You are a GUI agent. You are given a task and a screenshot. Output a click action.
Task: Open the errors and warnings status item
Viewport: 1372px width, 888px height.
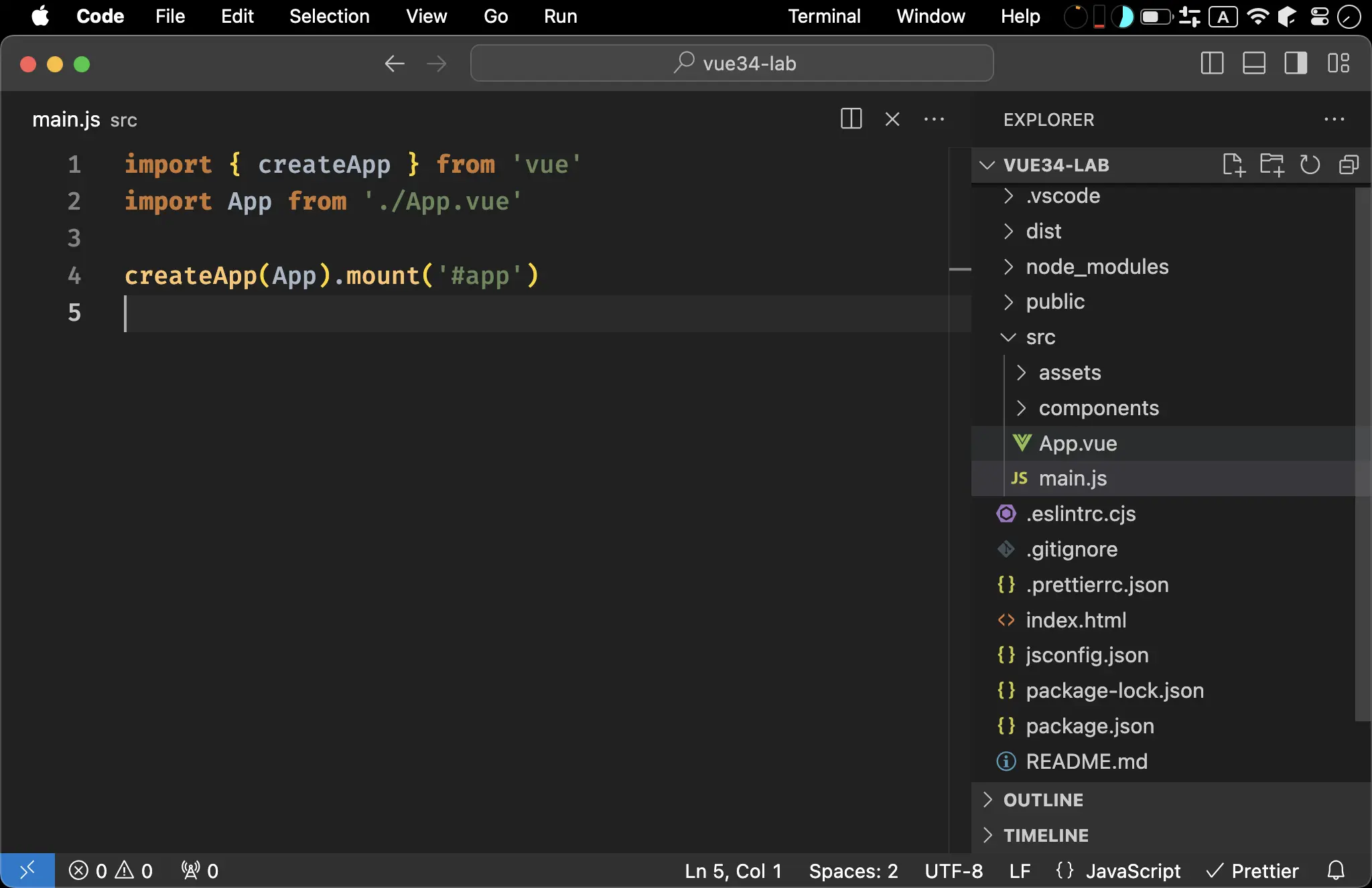tap(111, 871)
